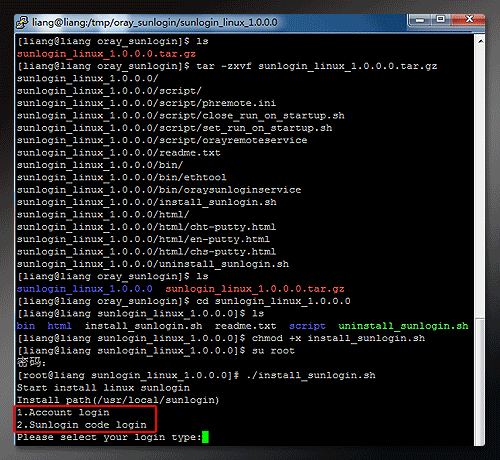This screenshot has width=500, height=460.
Task: Click the 'sunlogin_linux_1.0.0.0/html/' output line
Action: [103, 215]
